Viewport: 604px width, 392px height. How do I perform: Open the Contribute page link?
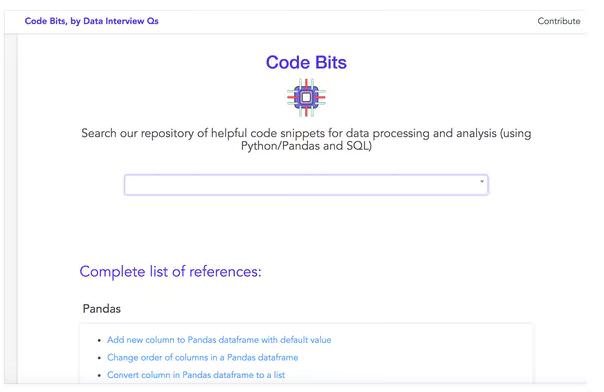559,21
